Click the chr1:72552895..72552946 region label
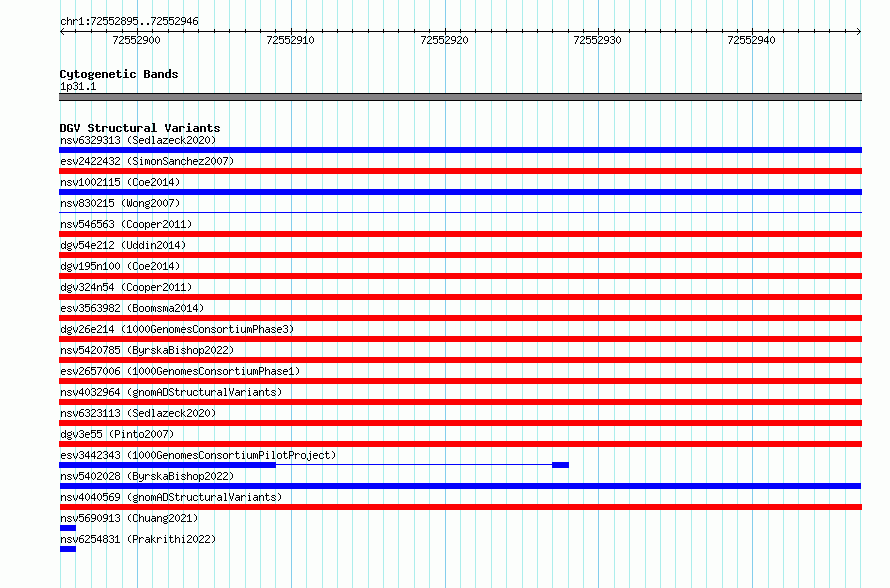This screenshot has width=890, height=588. coord(129,21)
